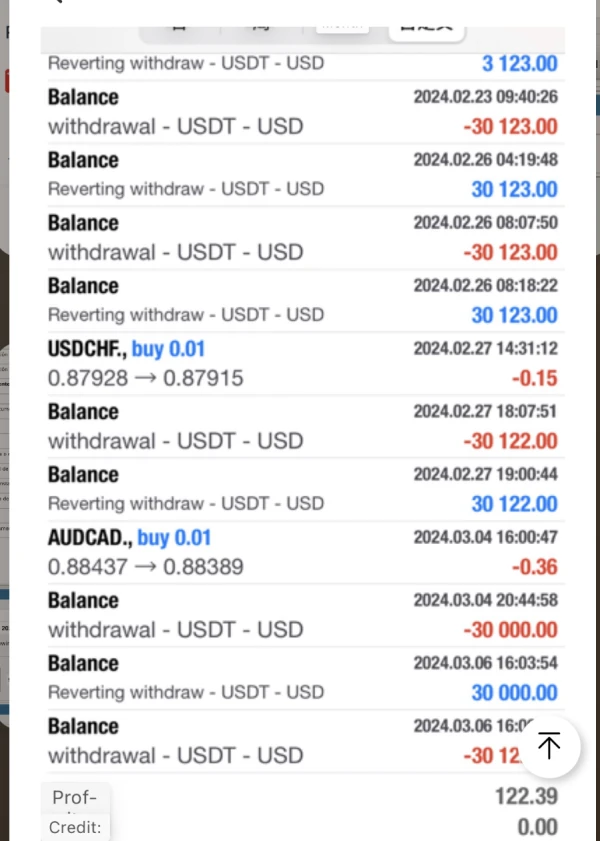Select the reverting withdraw at 2024.02.27 19:00:44
Viewport: 600px width, 841px height.
[x=300, y=489]
